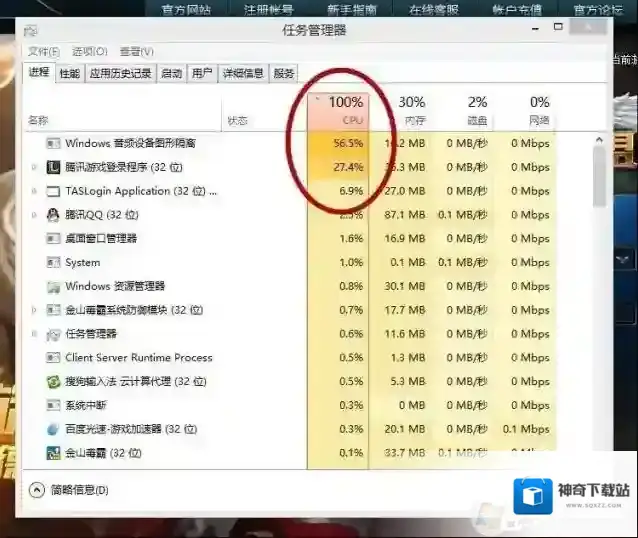Screen dimensions: 638x538
Task: Click the 金山毒霸 (32 位) process icon
Action: 54,453
